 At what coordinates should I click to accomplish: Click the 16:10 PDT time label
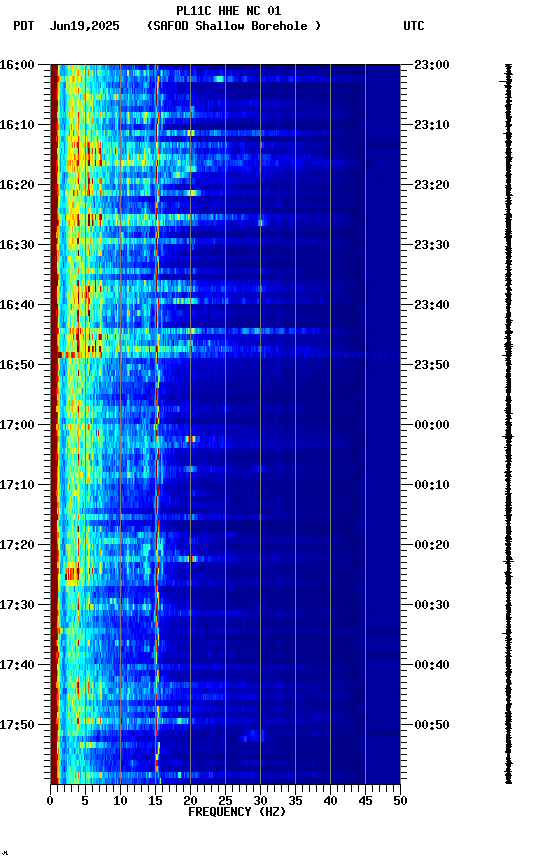(x=17, y=125)
